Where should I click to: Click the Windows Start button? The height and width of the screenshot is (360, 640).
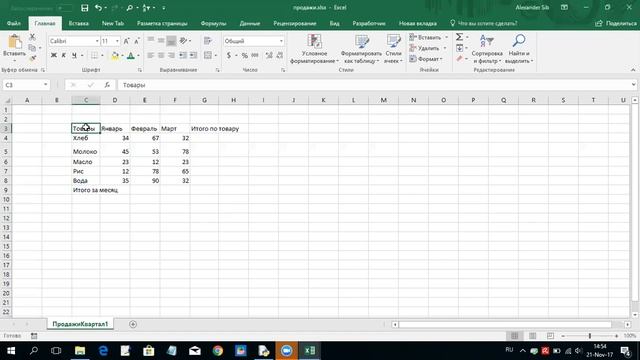pos(11,351)
